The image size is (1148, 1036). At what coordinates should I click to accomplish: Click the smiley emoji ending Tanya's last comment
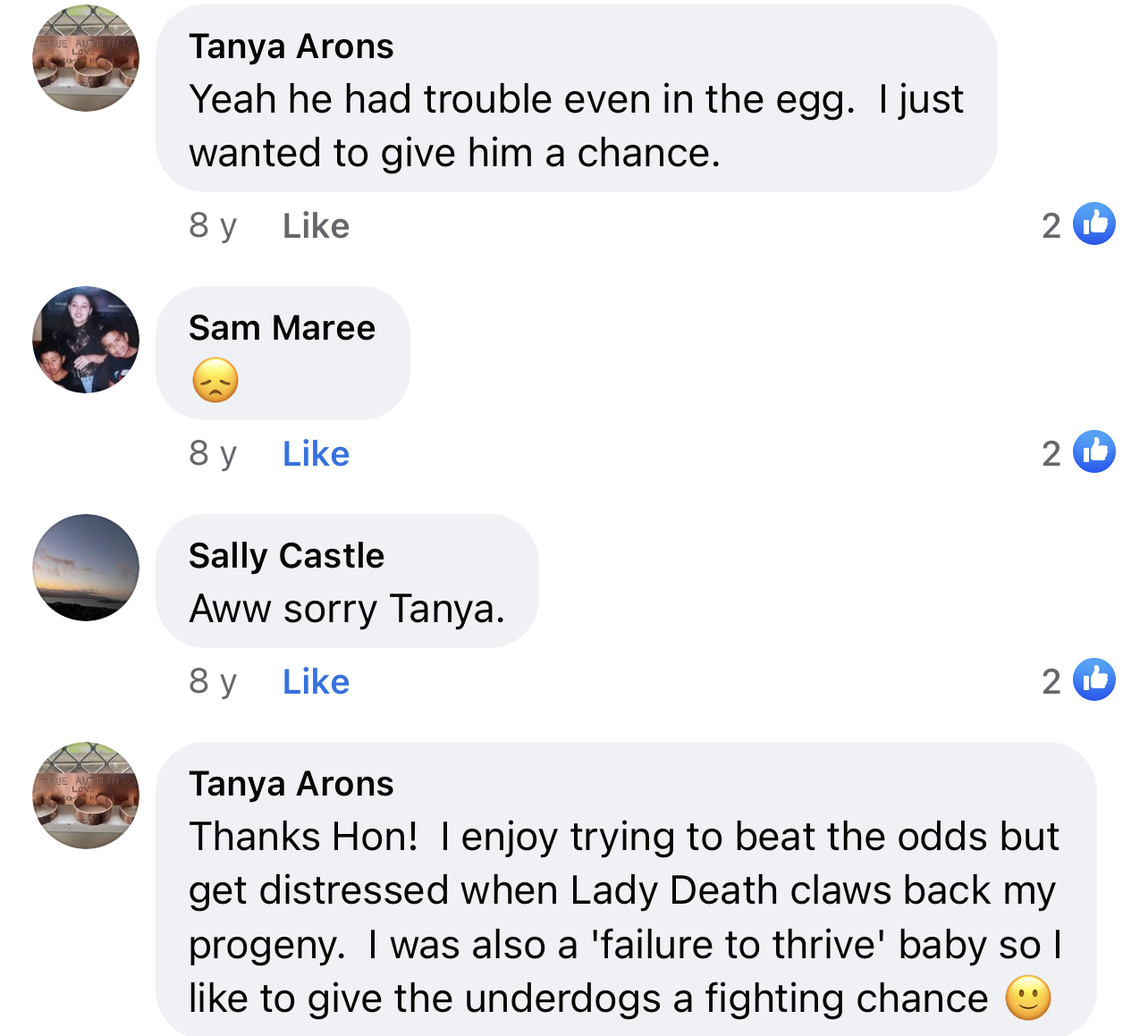1028,998
